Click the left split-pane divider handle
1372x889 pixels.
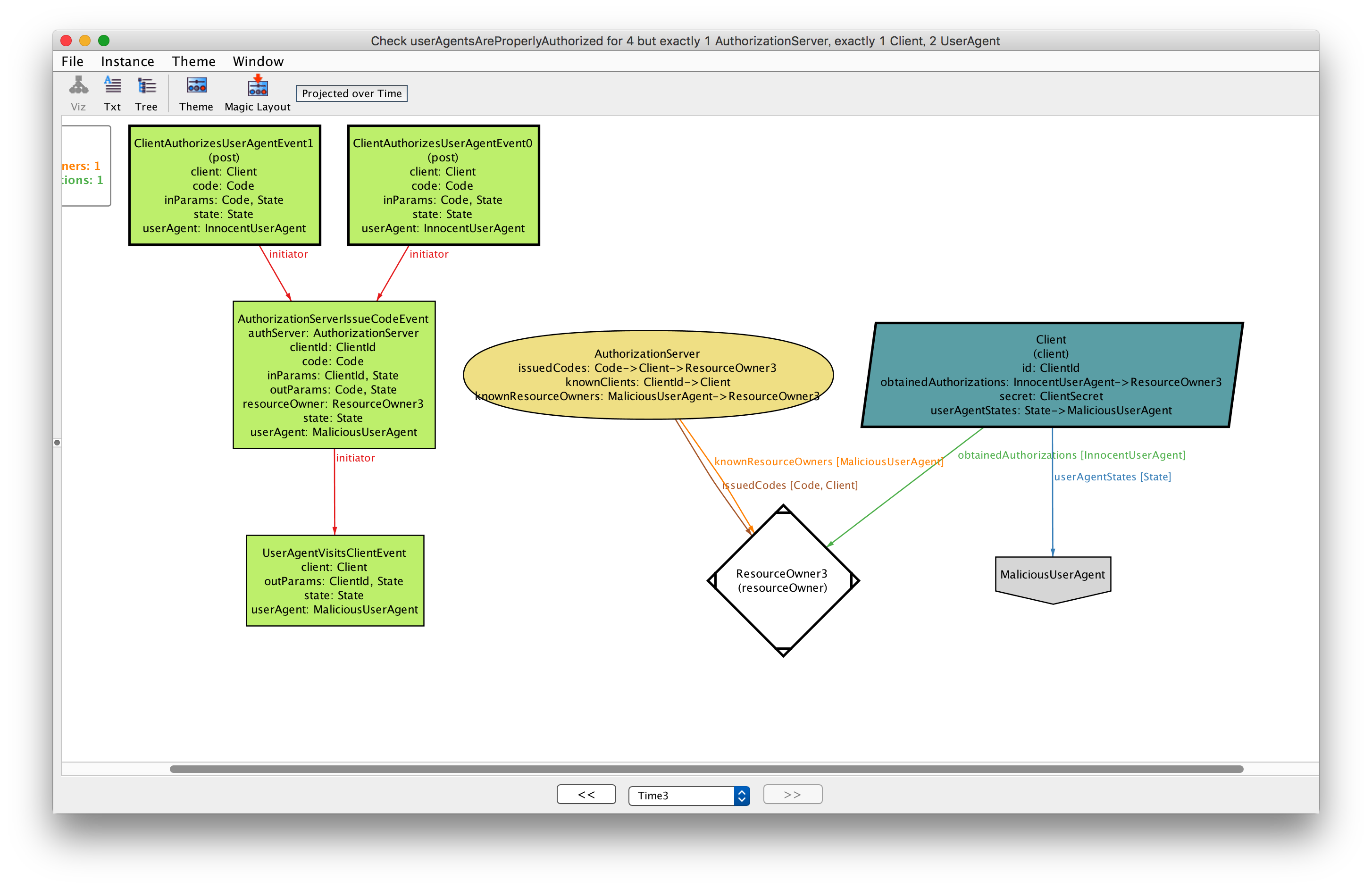pos(57,443)
